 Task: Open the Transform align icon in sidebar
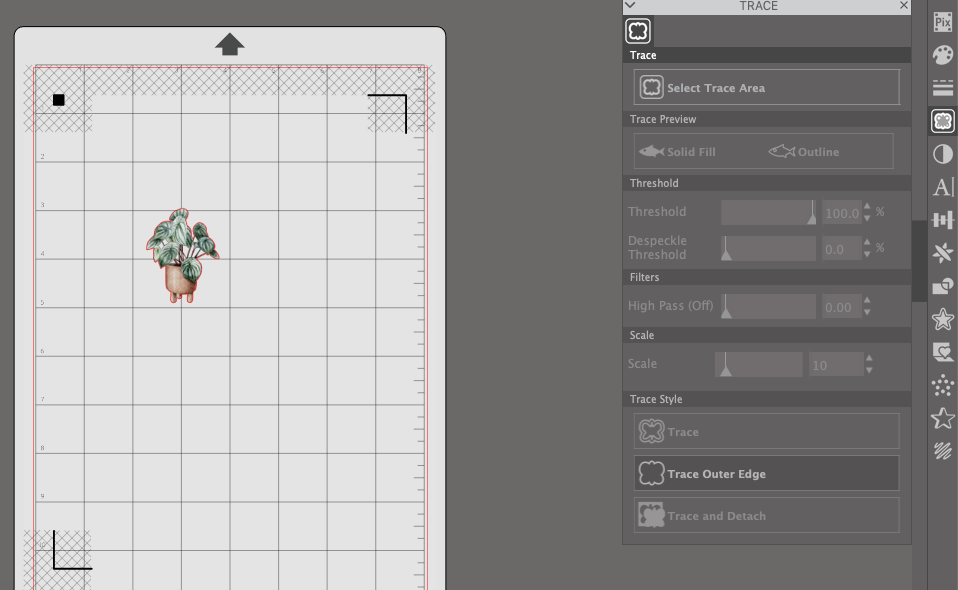coord(943,220)
